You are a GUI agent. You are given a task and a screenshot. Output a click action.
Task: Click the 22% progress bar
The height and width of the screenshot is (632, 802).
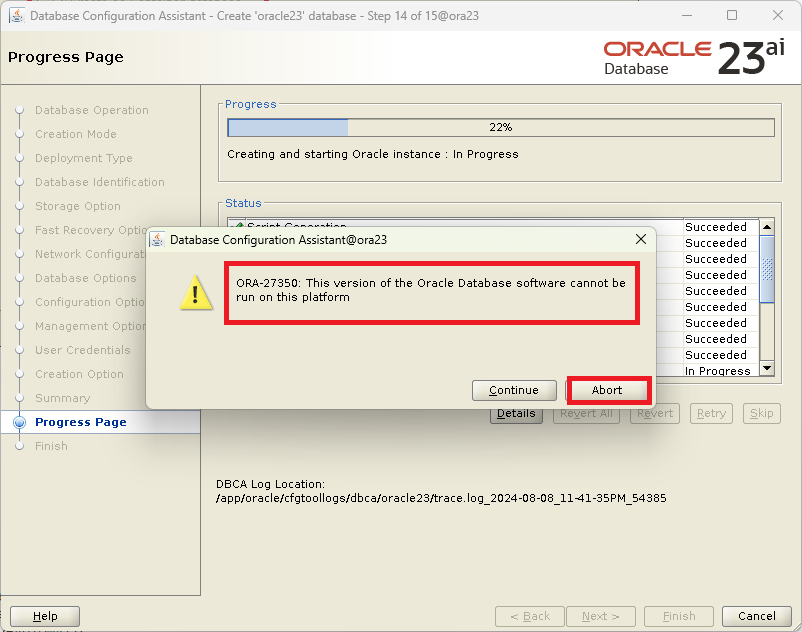pos(501,127)
